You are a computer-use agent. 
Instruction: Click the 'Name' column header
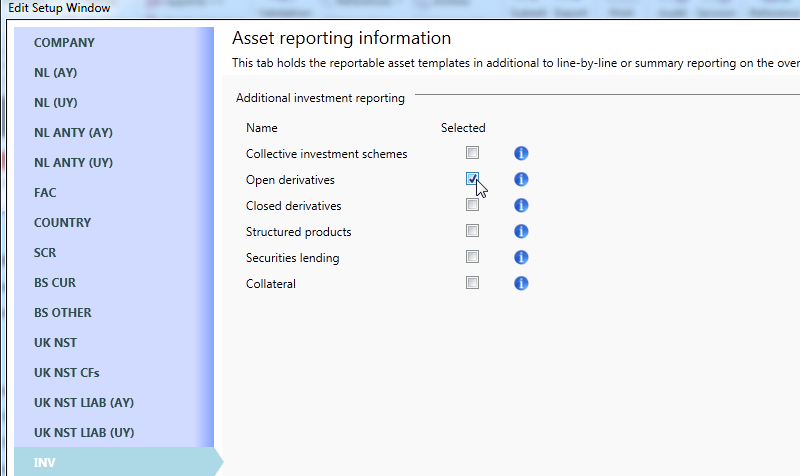point(262,128)
